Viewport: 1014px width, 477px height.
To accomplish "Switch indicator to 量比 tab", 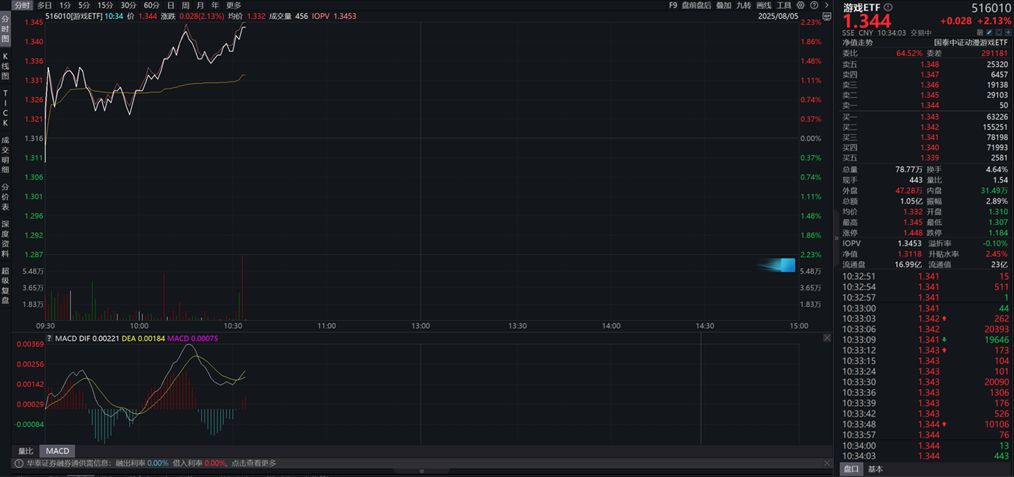I will pos(26,451).
